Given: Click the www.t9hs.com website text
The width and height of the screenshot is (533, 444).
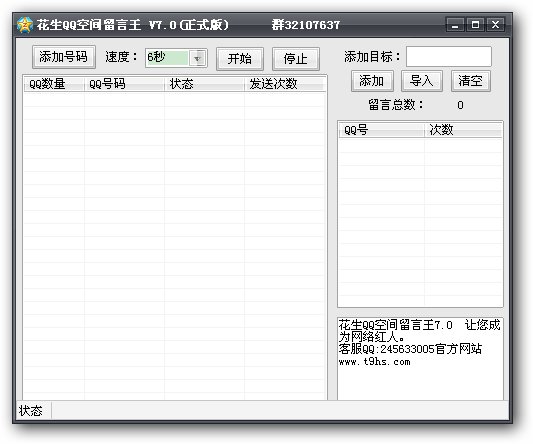Looking at the screenshot, I should coord(374,362).
